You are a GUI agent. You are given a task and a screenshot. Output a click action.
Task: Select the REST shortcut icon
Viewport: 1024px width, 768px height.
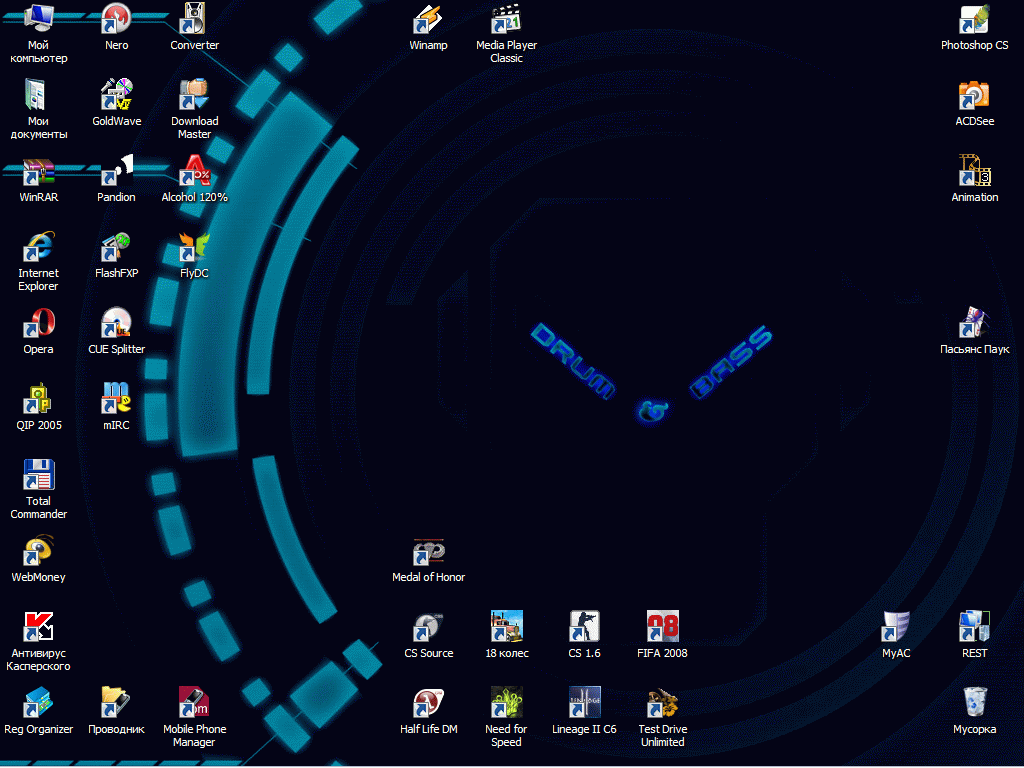coord(974,626)
